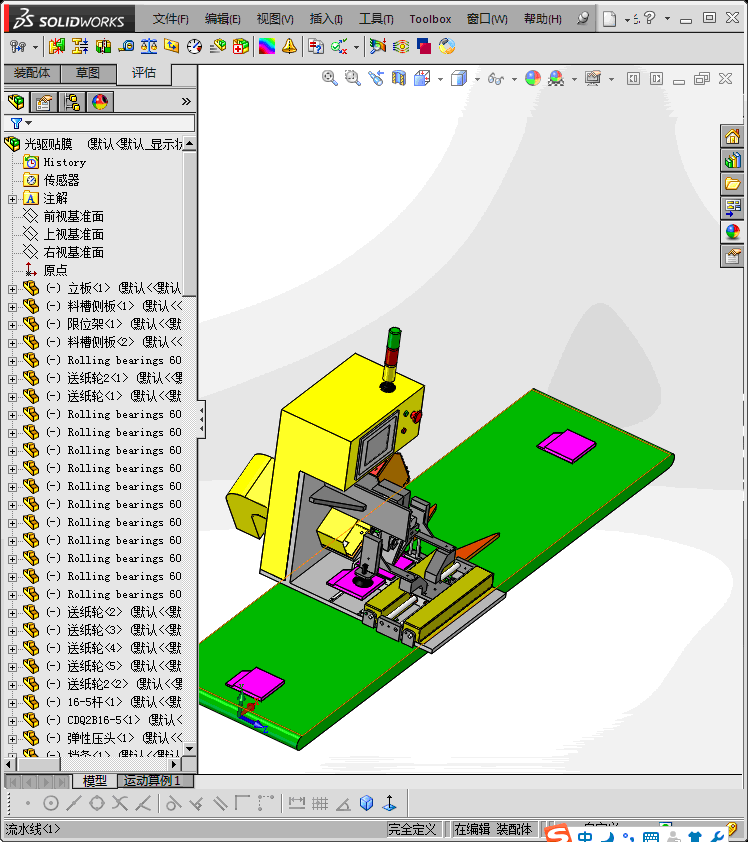Click the Curvature rainbow display icon

[x=267, y=47]
